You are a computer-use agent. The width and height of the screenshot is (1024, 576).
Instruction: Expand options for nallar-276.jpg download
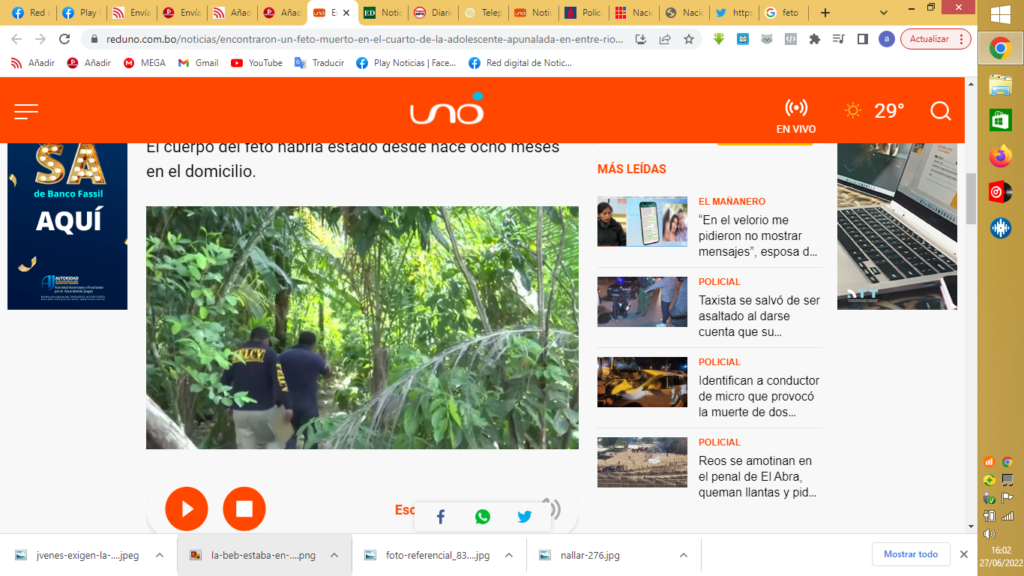(684, 555)
